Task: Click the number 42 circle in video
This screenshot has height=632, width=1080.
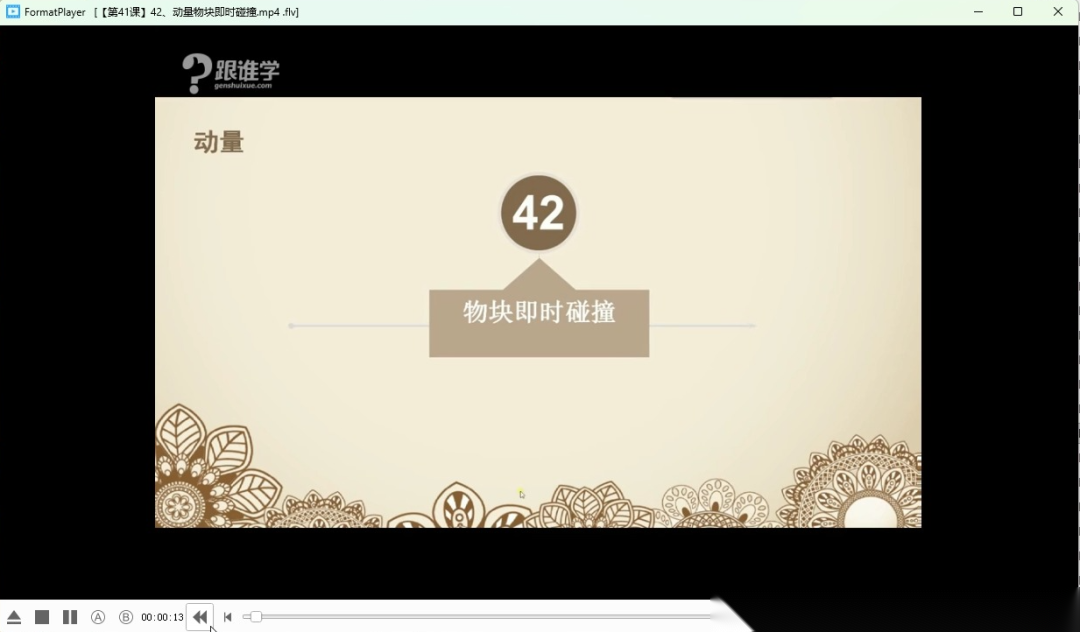Action: pos(538,213)
